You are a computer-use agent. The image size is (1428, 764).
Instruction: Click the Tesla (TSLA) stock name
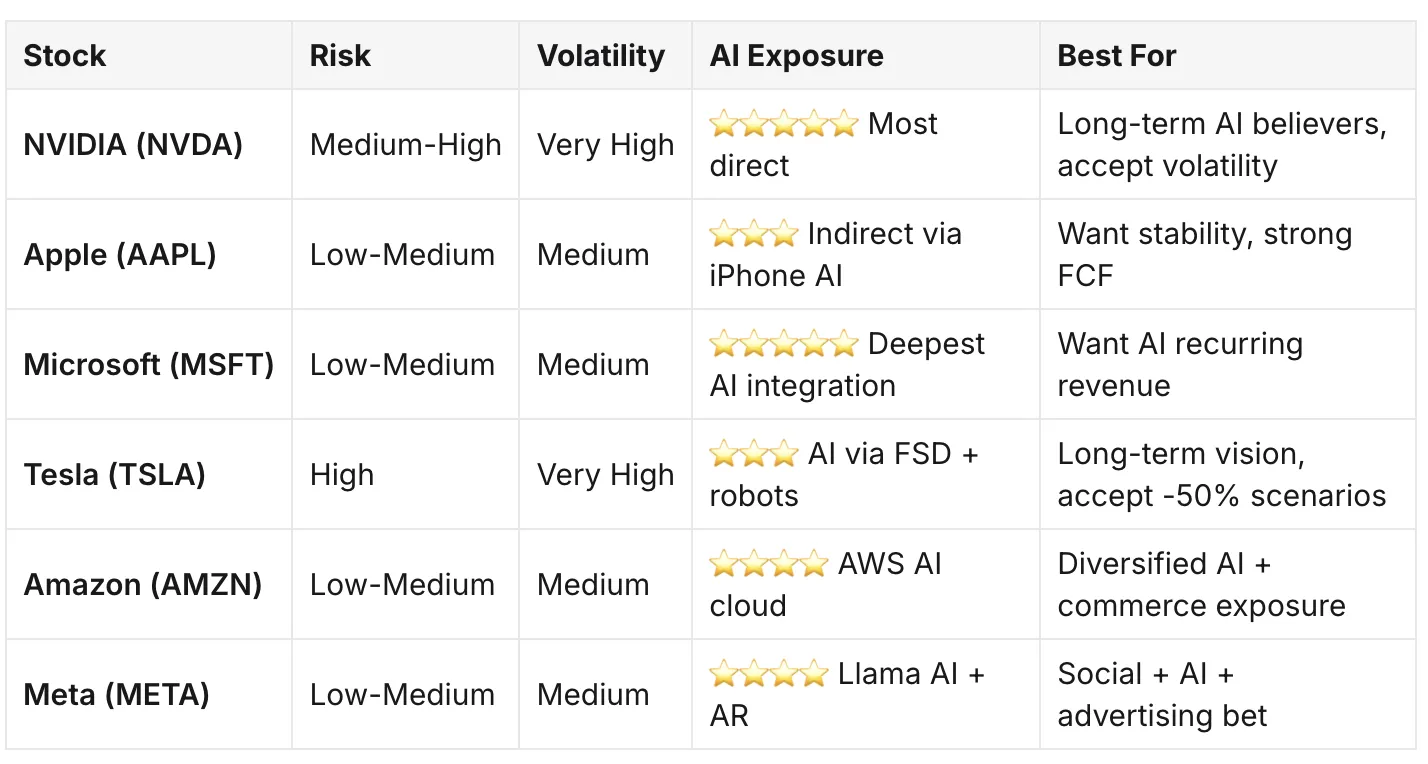click(x=115, y=475)
